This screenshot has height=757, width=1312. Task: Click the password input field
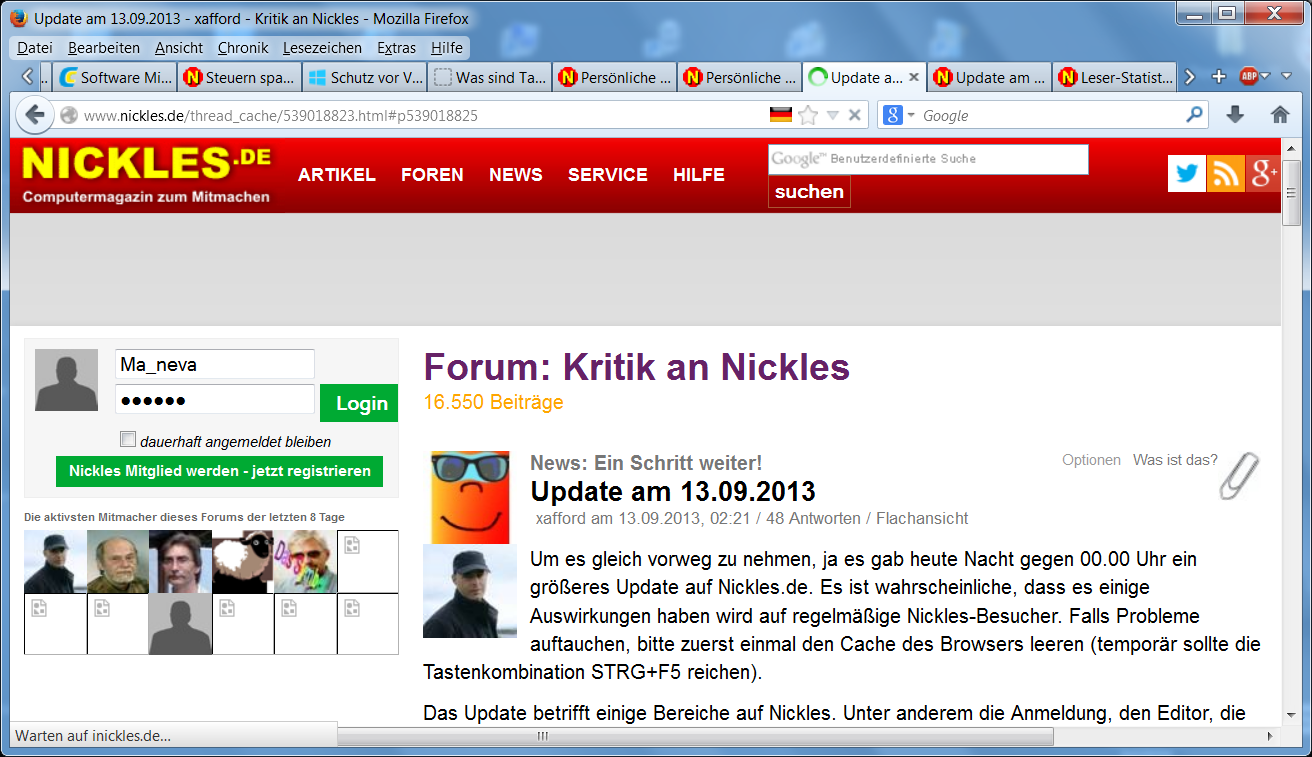coord(215,399)
